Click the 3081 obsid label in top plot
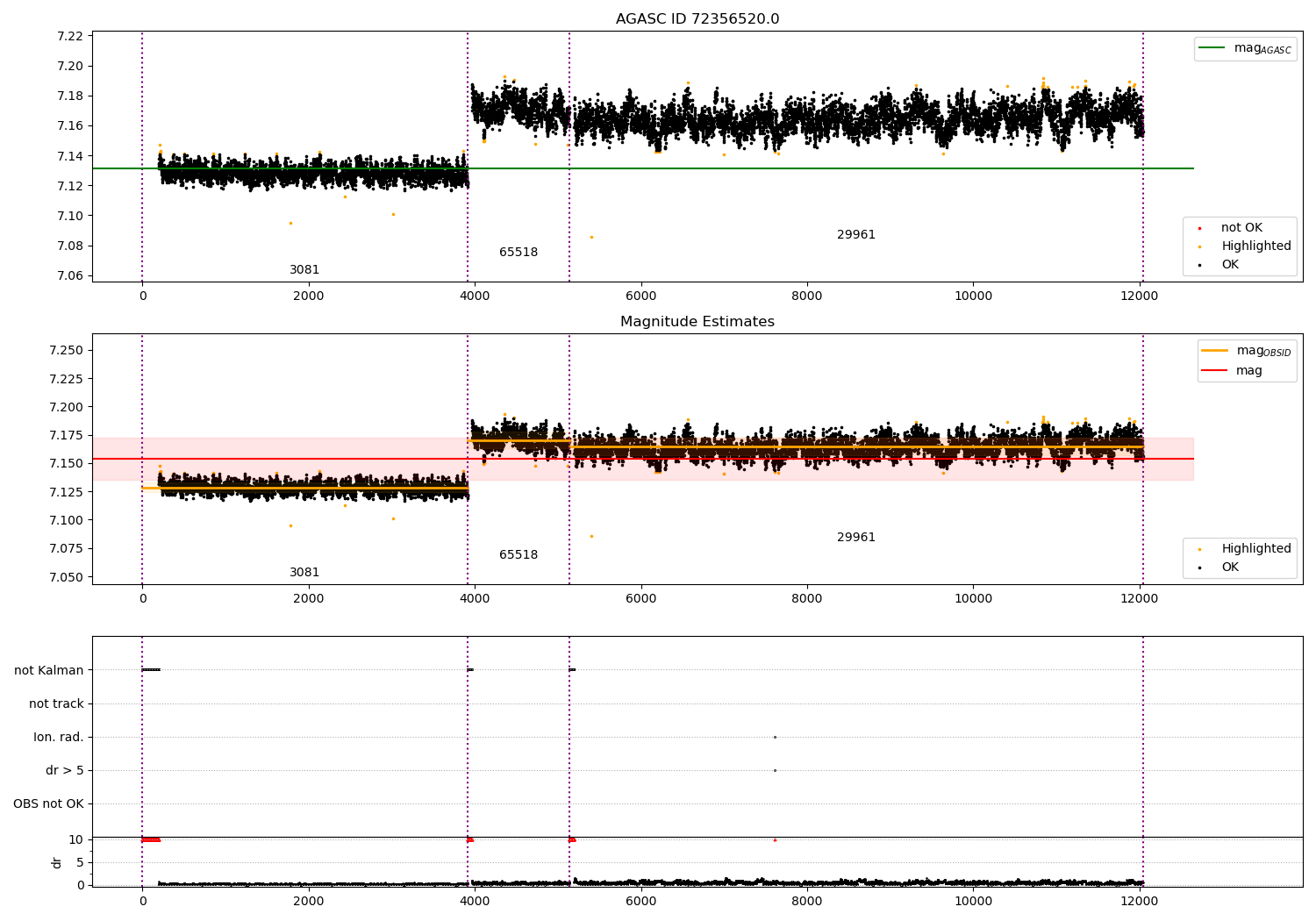 pos(304,270)
